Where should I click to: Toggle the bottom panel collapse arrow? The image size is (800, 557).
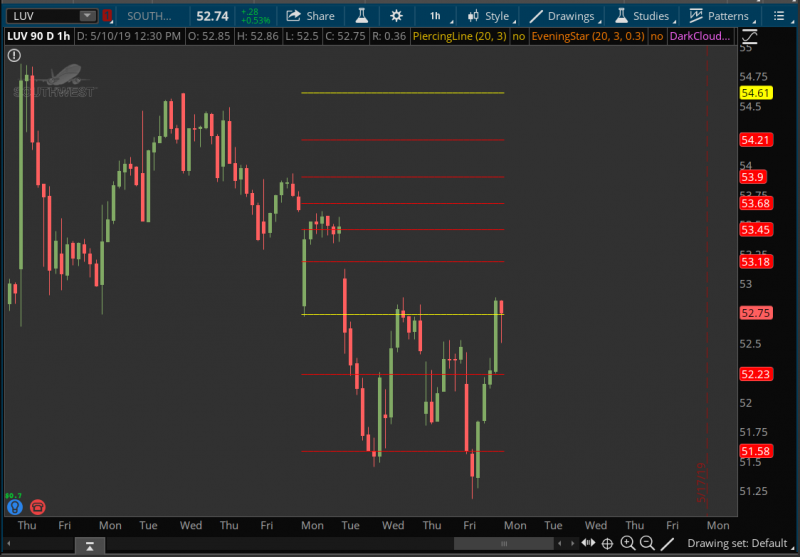90,545
